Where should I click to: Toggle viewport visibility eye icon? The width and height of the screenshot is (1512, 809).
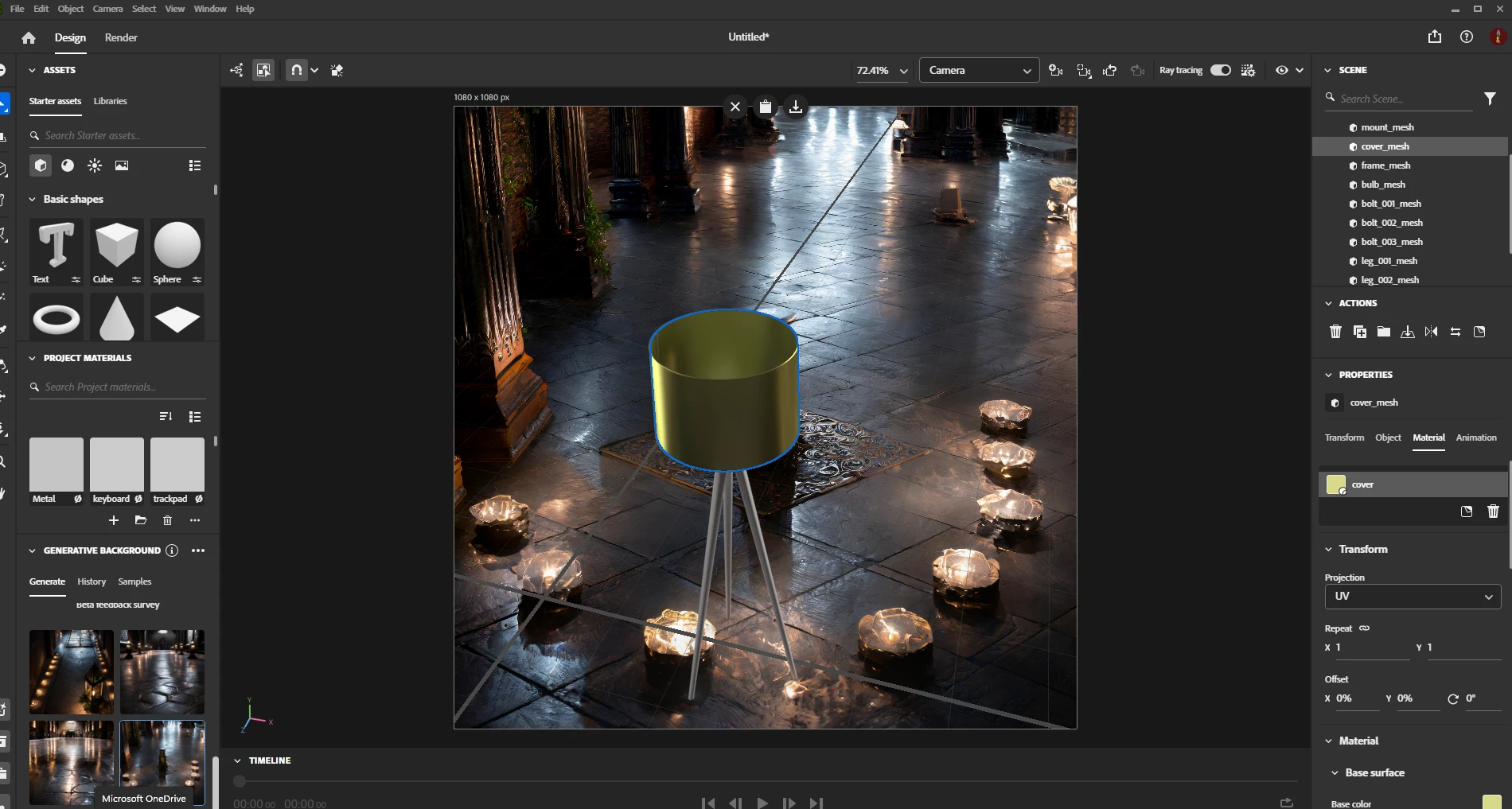click(1281, 70)
